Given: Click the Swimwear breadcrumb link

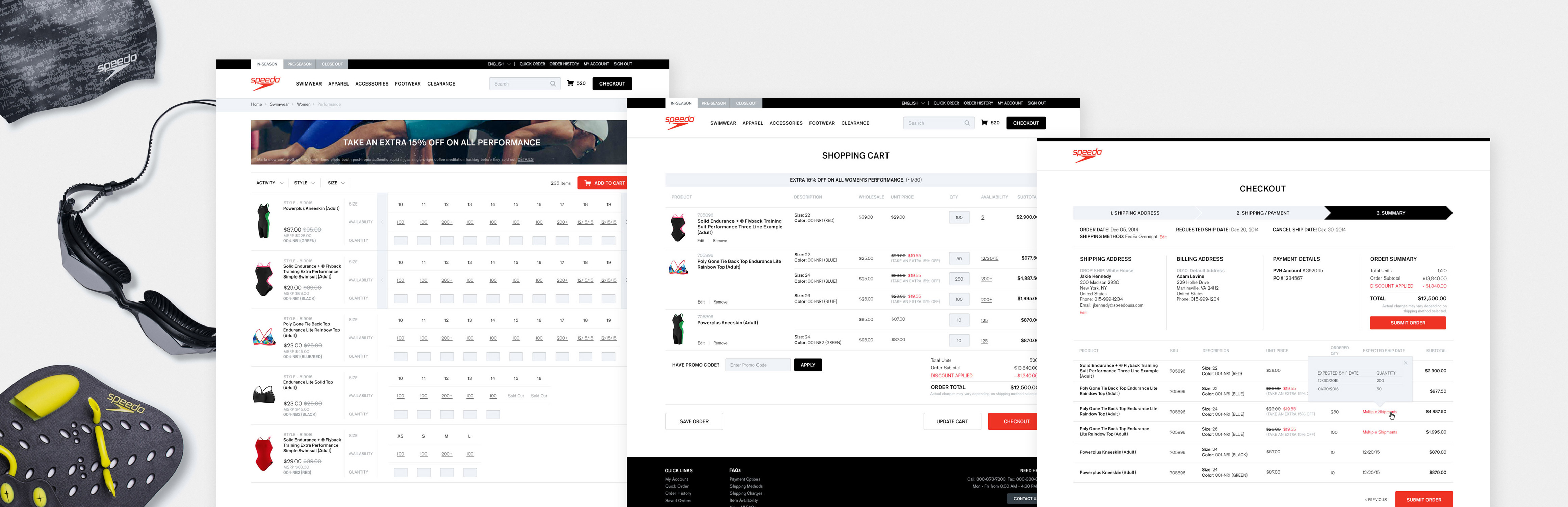Looking at the screenshot, I should coord(279,104).
